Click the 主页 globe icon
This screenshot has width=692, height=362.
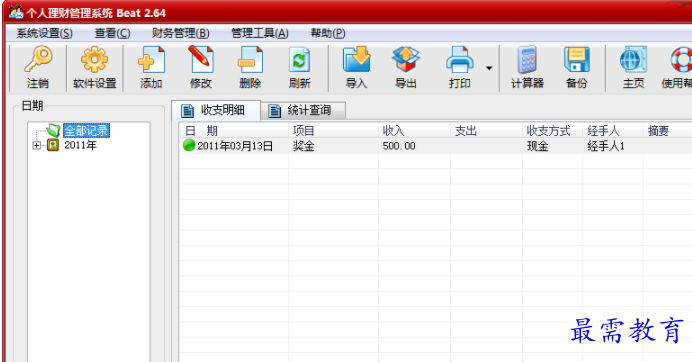coord(633,59)
